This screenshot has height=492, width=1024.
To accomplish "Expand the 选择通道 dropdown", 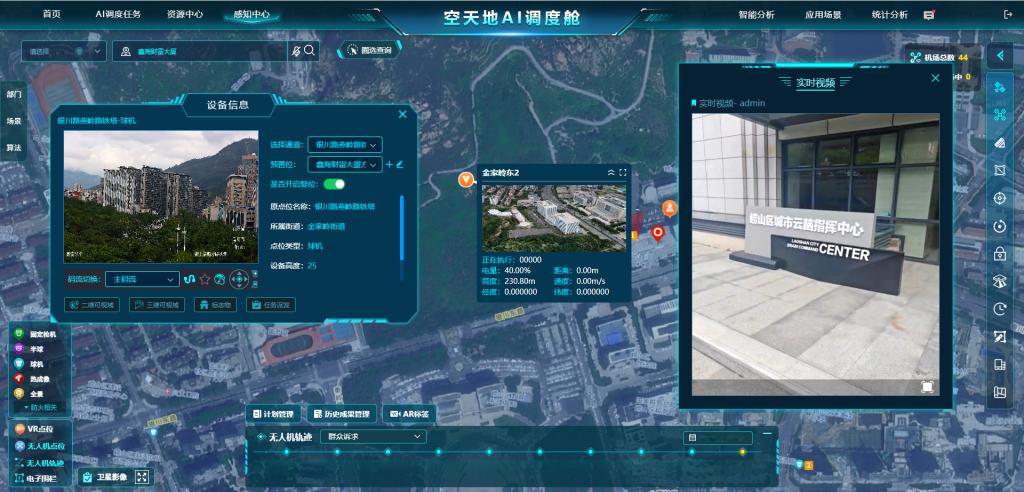I will pyautogui.click(x=345, y=144).
